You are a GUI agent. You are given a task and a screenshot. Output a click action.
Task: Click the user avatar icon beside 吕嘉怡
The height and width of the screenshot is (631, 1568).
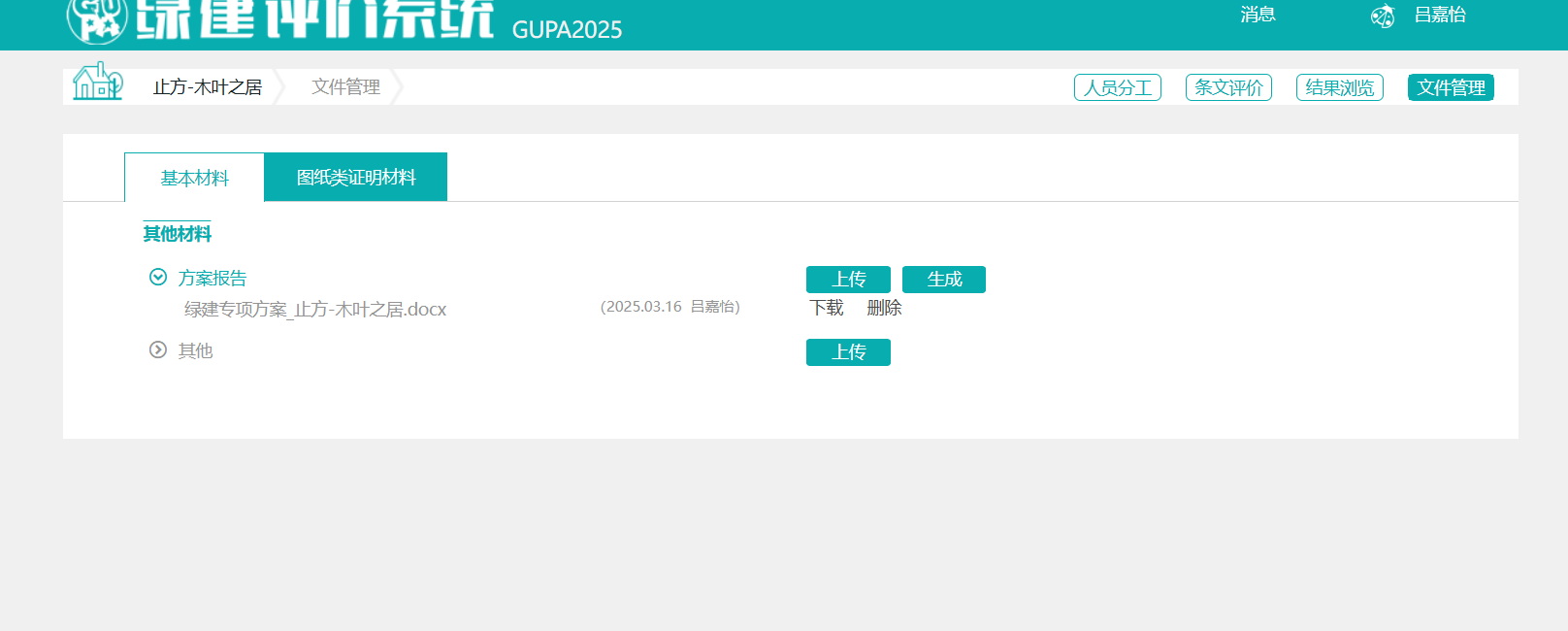(1382, 17)
